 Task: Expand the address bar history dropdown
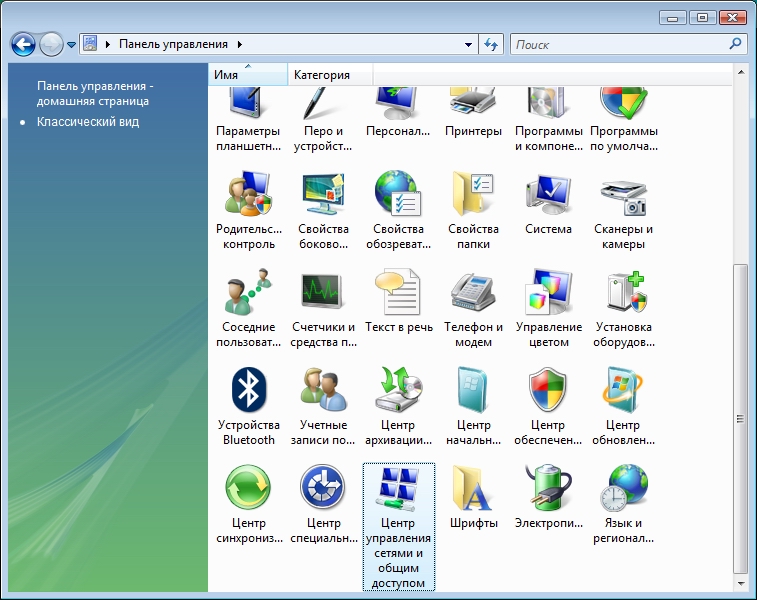[469, 45]
